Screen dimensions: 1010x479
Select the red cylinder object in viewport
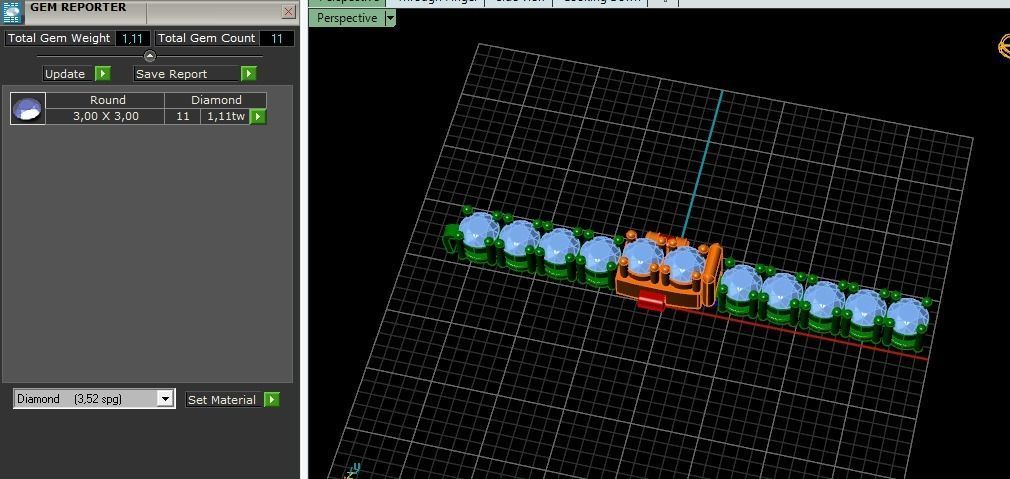(651, 300)
